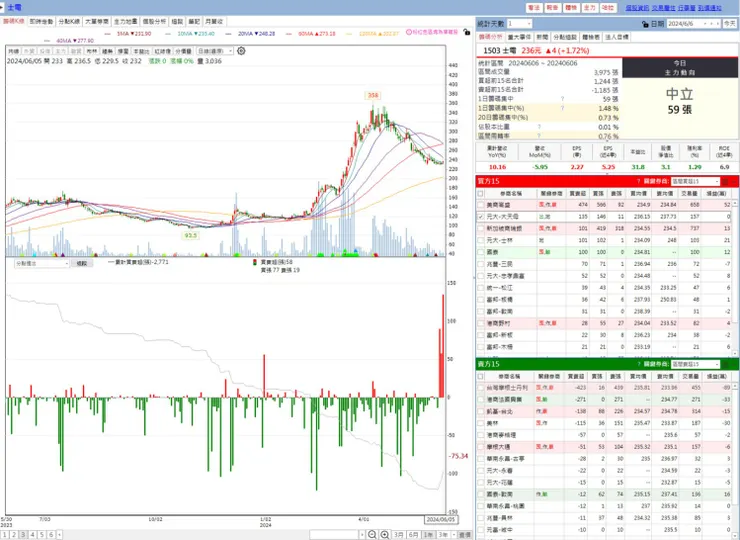Open the 分點進出 dropdown below chart
This screenshot has width=740, height=540.
[42, 263]
